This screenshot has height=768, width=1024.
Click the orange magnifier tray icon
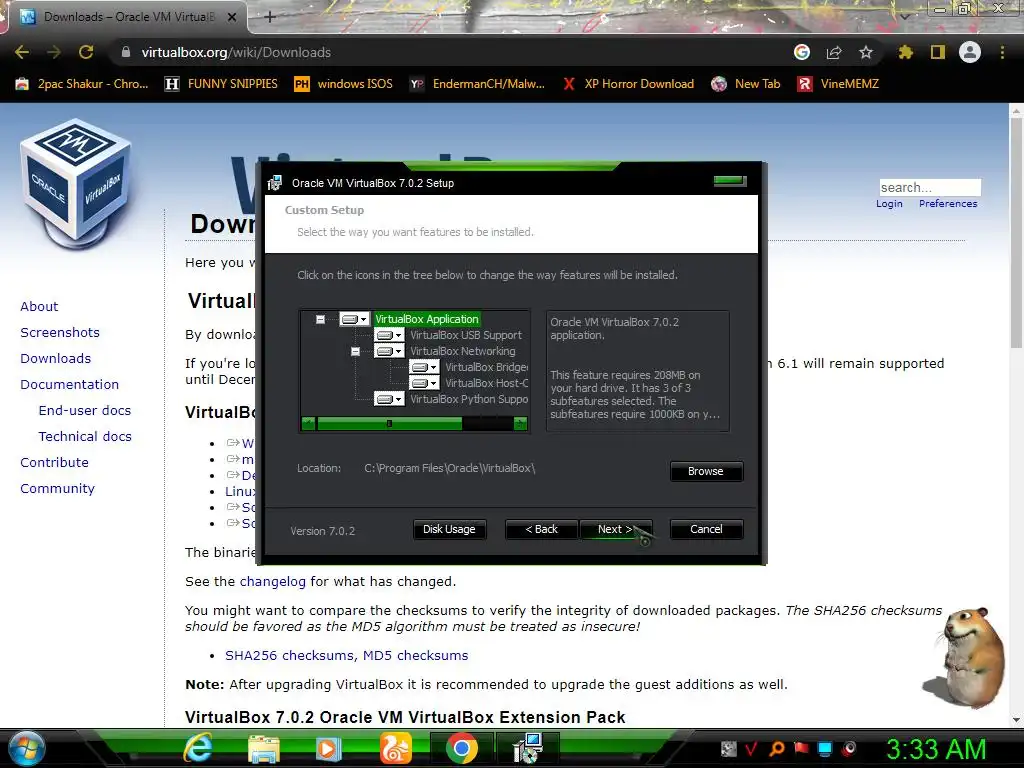(776, 748)
